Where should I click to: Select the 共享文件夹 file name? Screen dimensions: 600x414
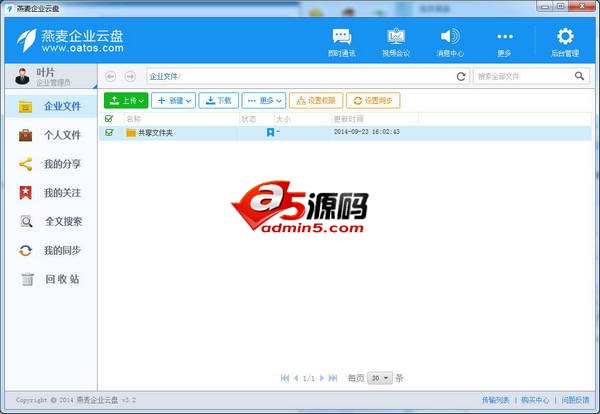coord(155,133)
